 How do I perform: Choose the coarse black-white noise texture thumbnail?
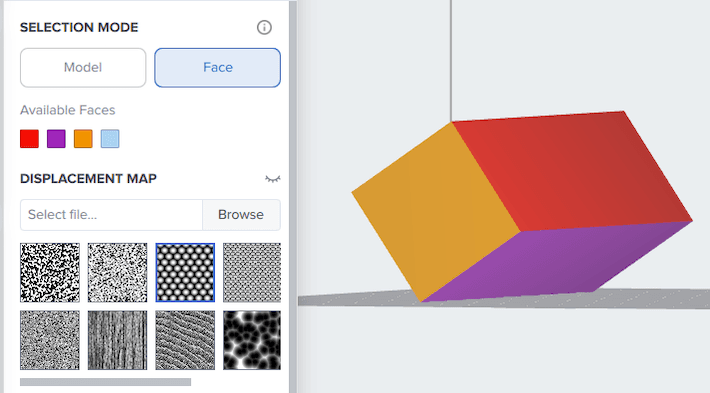click(x=50, y=273)
